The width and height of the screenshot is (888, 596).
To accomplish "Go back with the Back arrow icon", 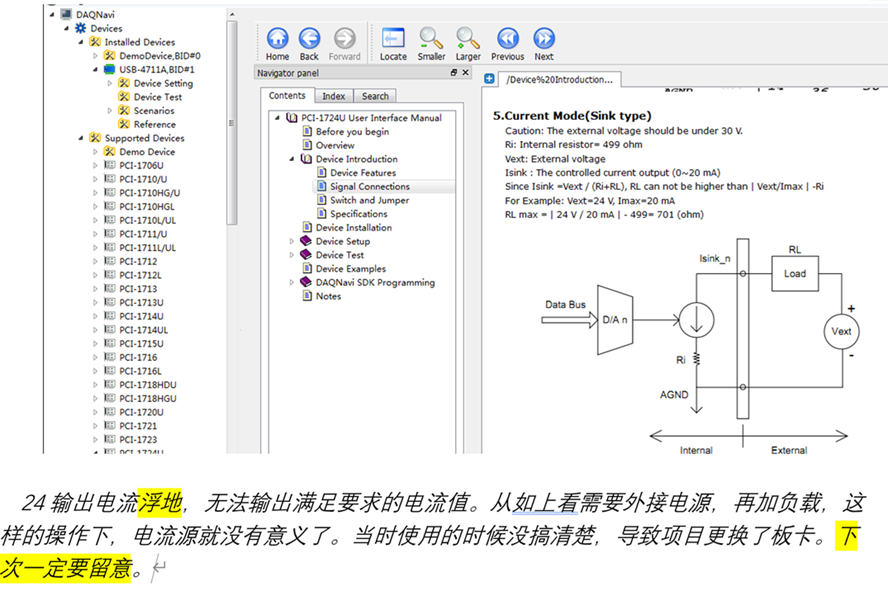I will (310, 39).
